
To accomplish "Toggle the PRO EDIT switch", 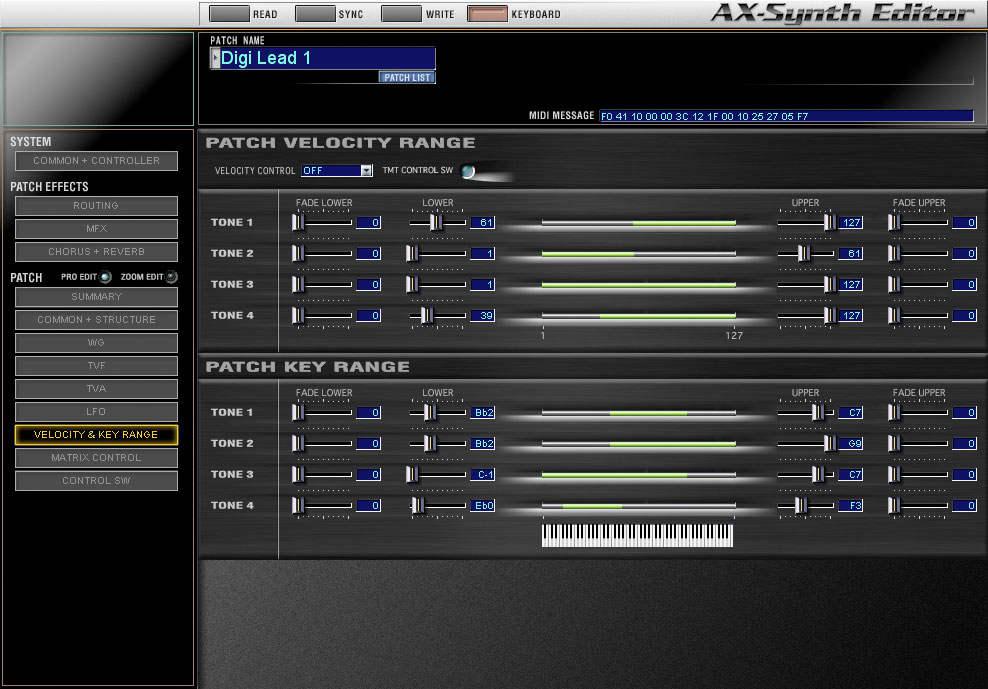I will 106,277.
